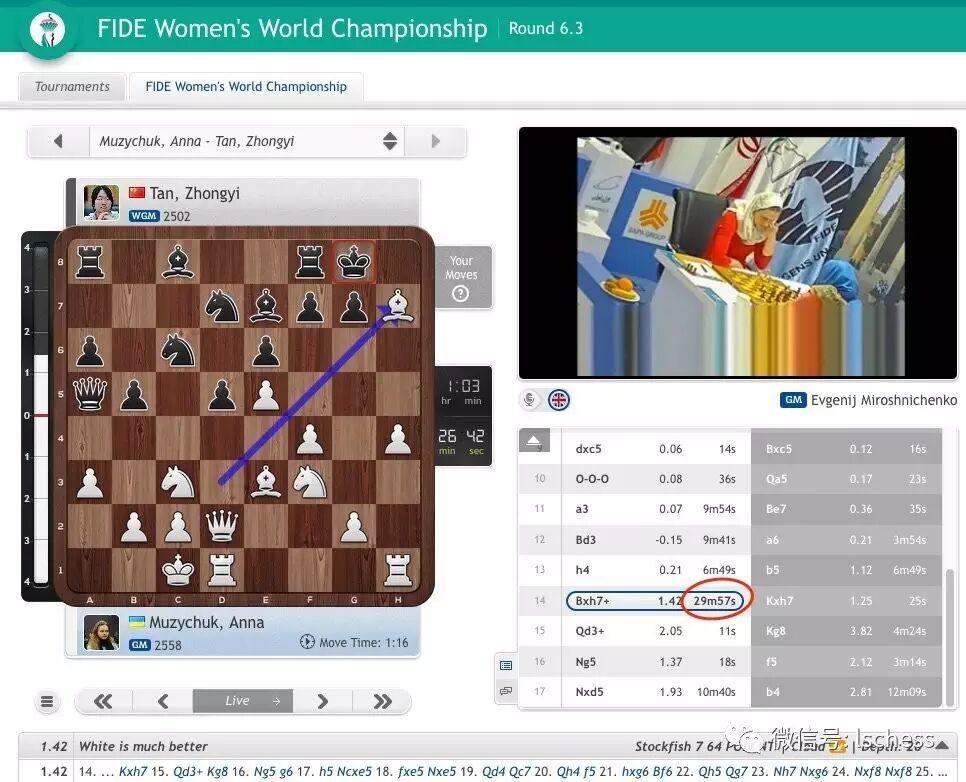
Task: Select black move Kxh7 in move list
Action: (846, 601)
